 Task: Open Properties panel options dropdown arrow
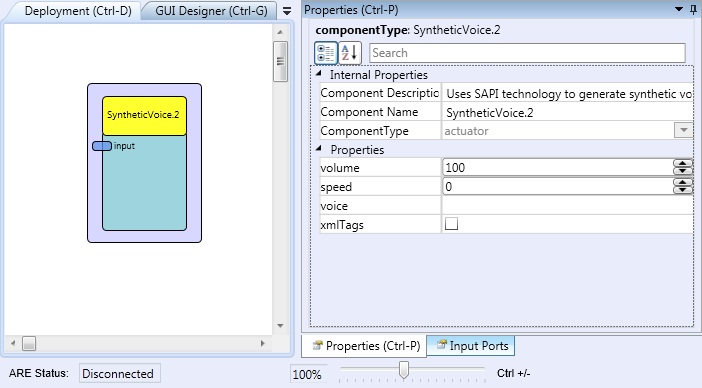point(679,9)
